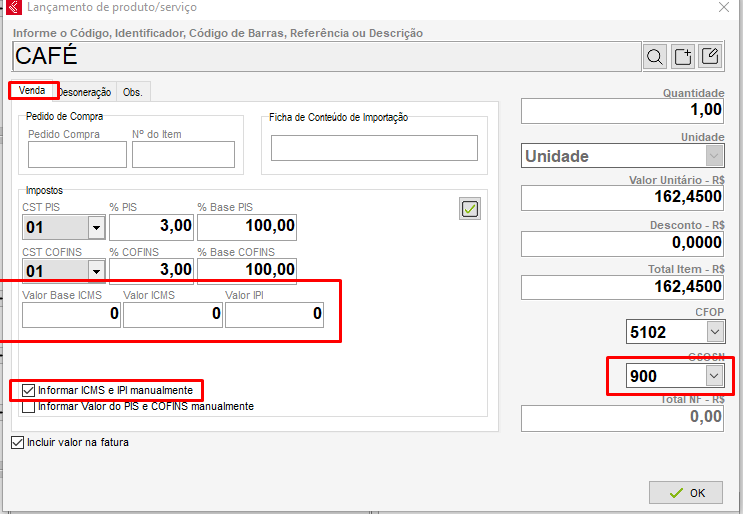743x514 pixels.
Task: Click the Ficha de Conteúdo de Importação field
Action: coord(374,148)
